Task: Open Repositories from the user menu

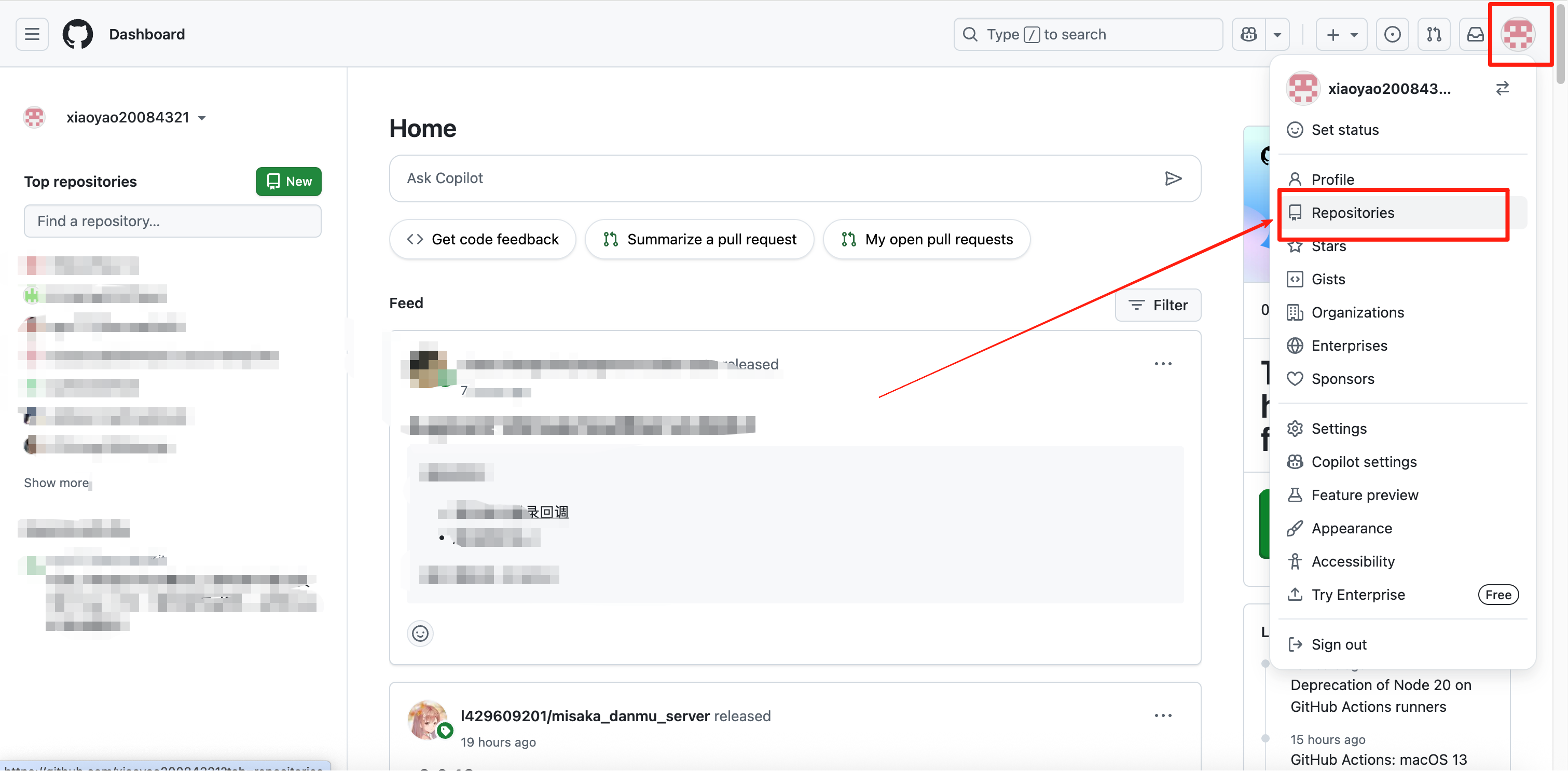Action: [1402, 212]
